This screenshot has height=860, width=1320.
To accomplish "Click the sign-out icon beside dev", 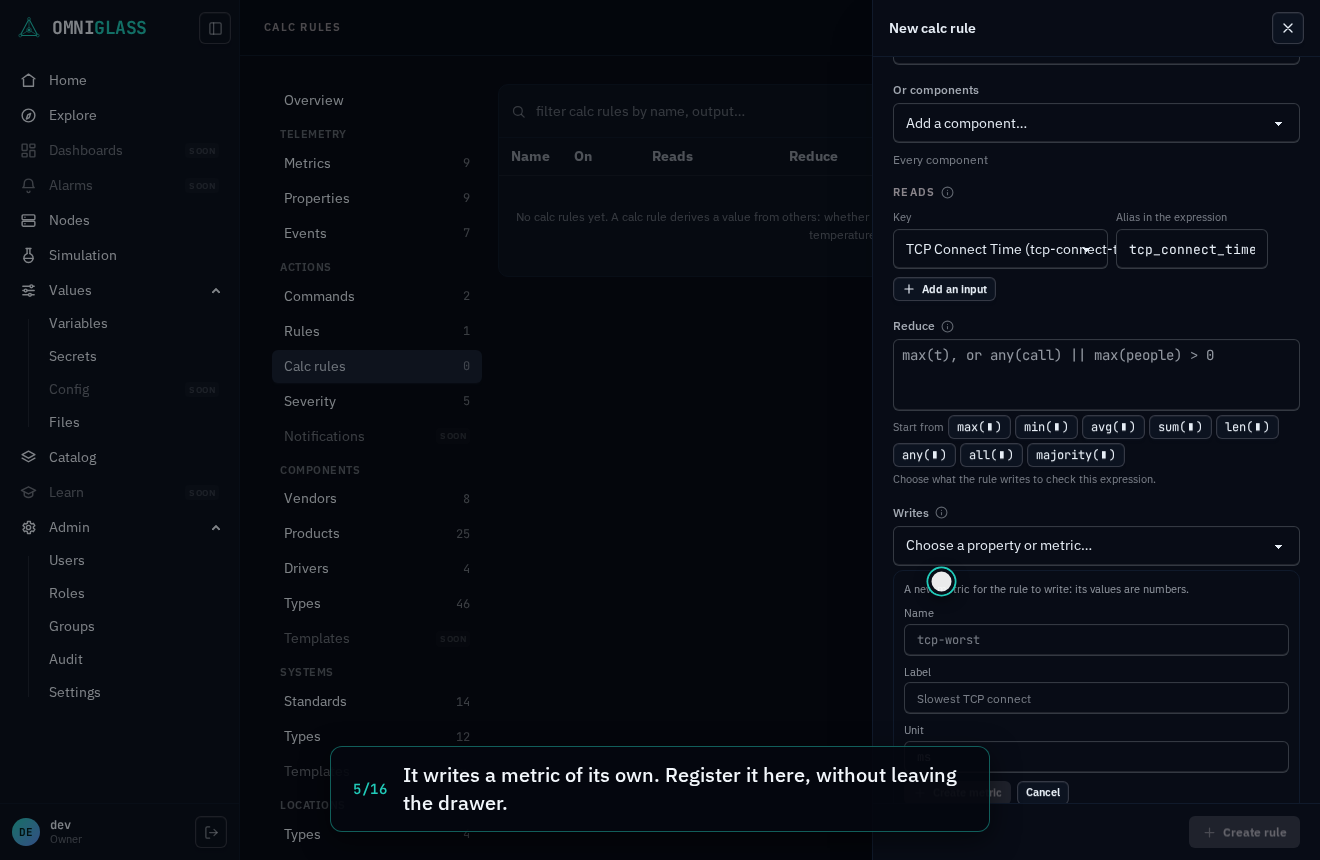I will (211, 832).
